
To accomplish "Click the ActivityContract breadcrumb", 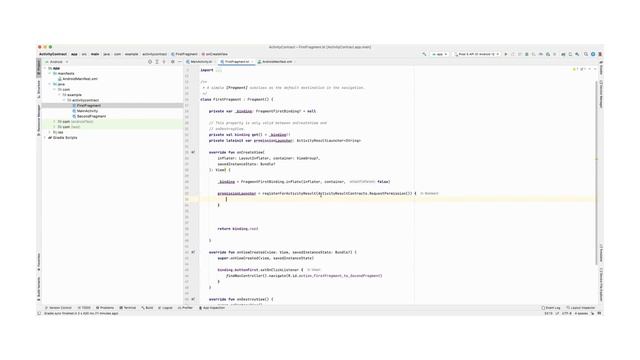I will [x=53, y=54].
